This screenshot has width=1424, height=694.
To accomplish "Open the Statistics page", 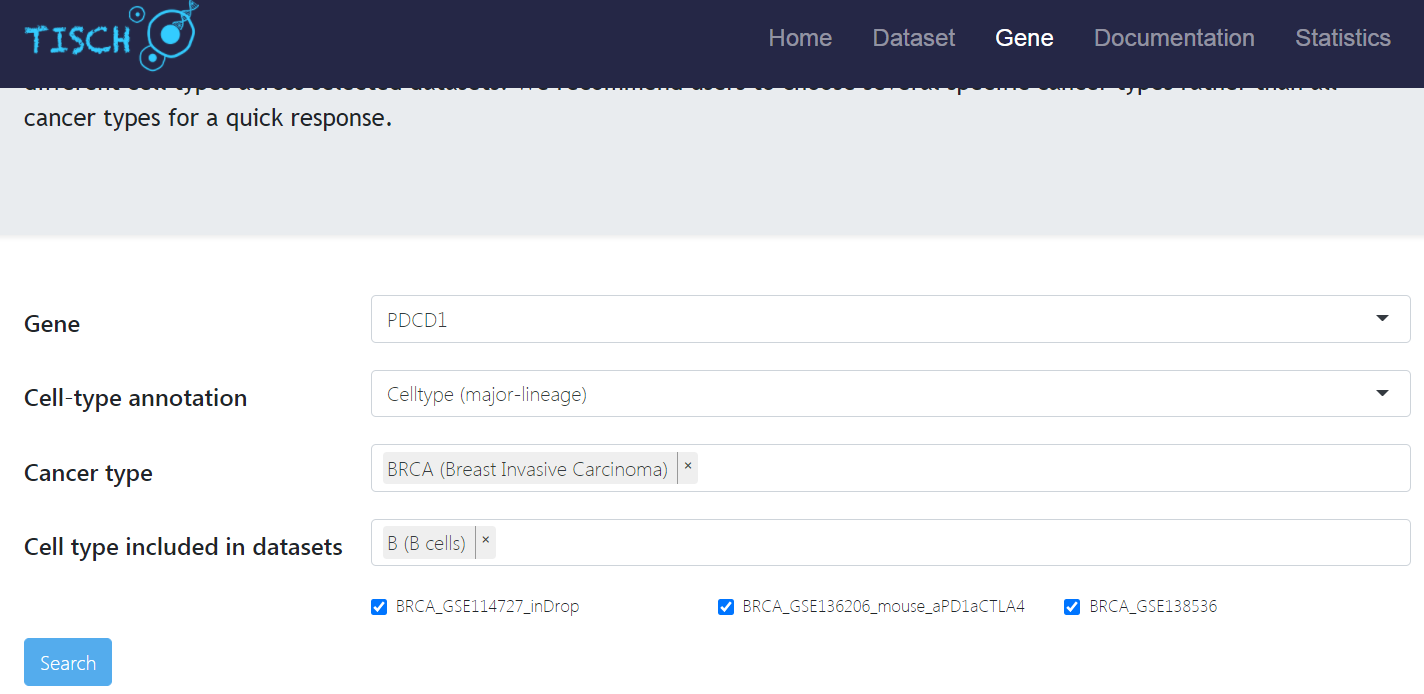I will coord(1343,38).
